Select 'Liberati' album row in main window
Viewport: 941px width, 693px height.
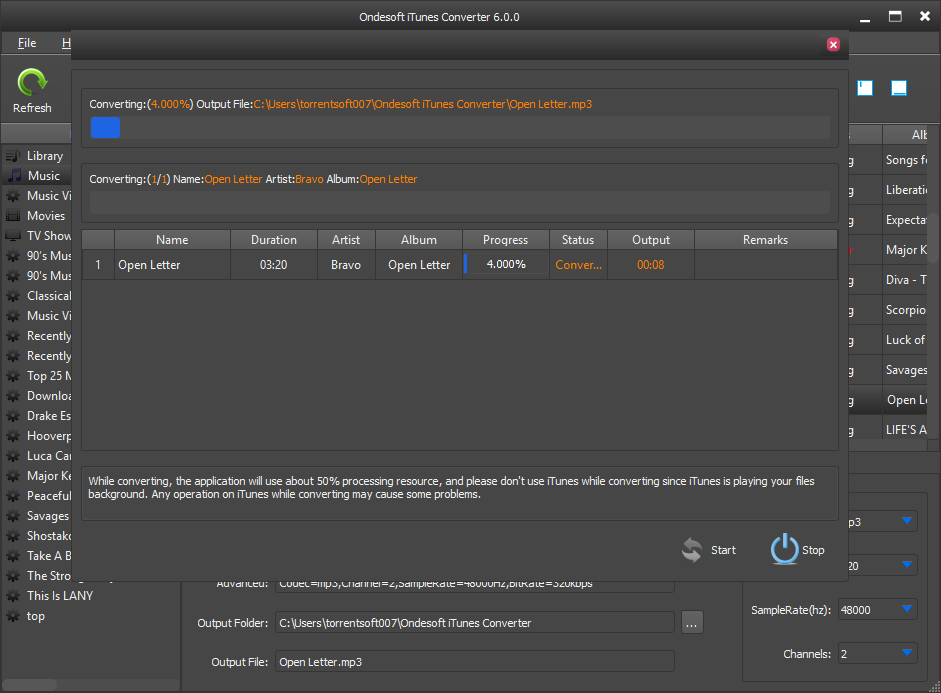pos(905,190)
